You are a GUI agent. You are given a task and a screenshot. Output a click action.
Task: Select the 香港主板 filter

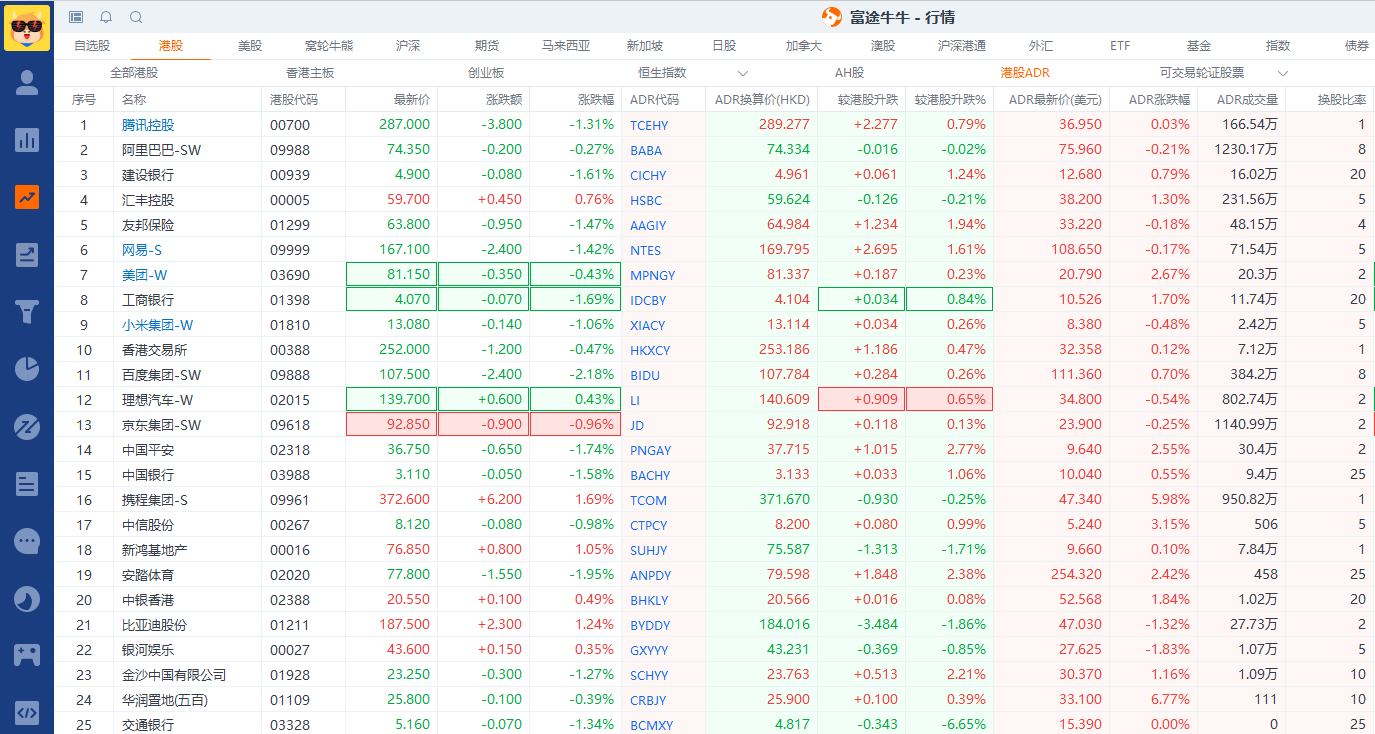coord(310,73)
